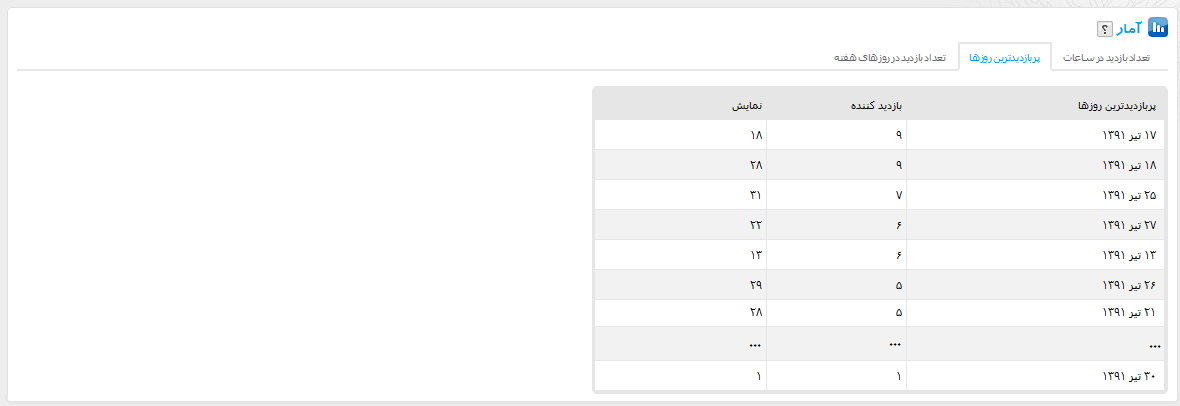Click the blue statistics chart icon
The height and width of the screenshot is (406, 1180).
1158,28
